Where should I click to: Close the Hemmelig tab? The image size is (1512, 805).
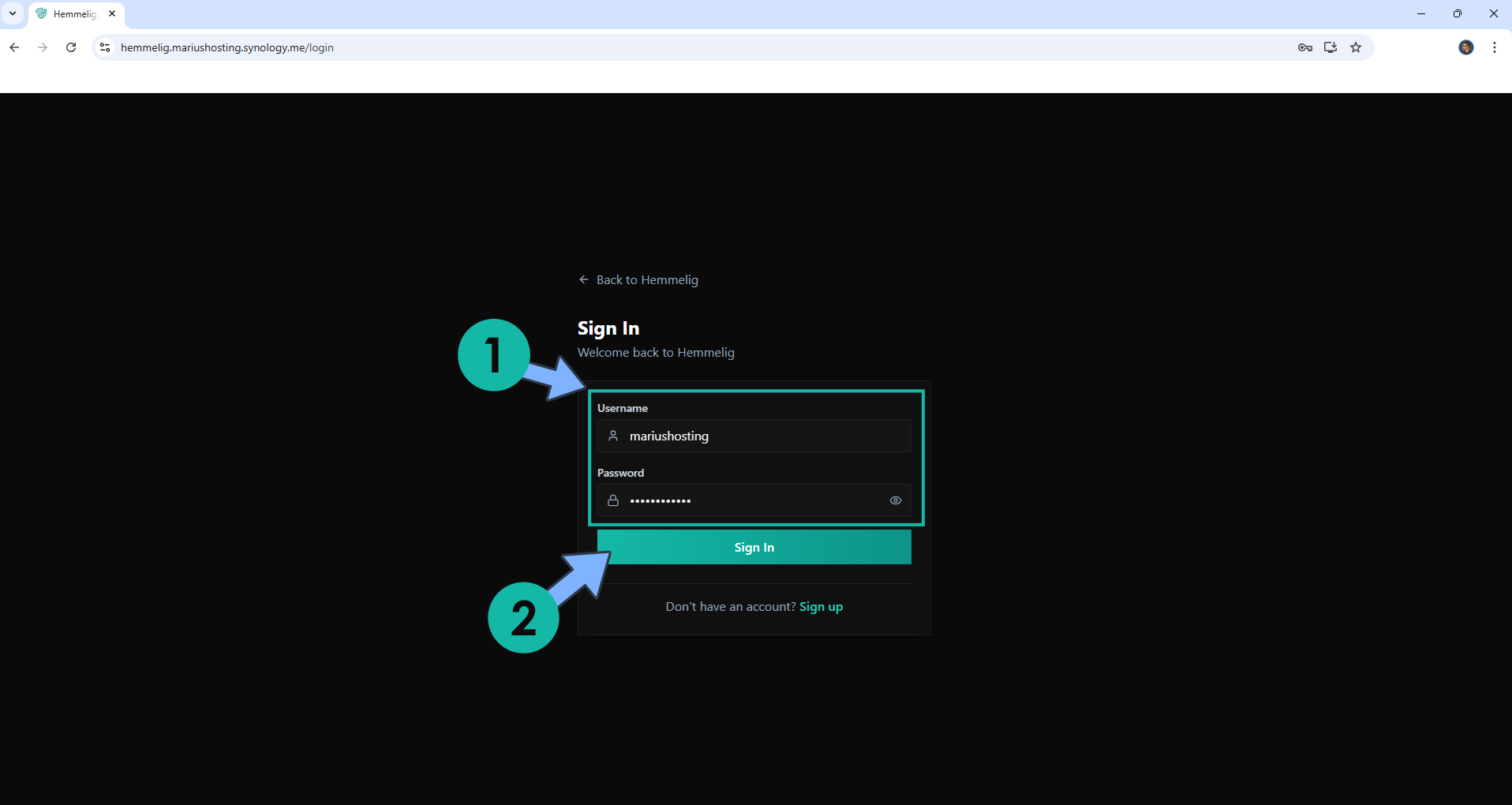pos(112,13)
